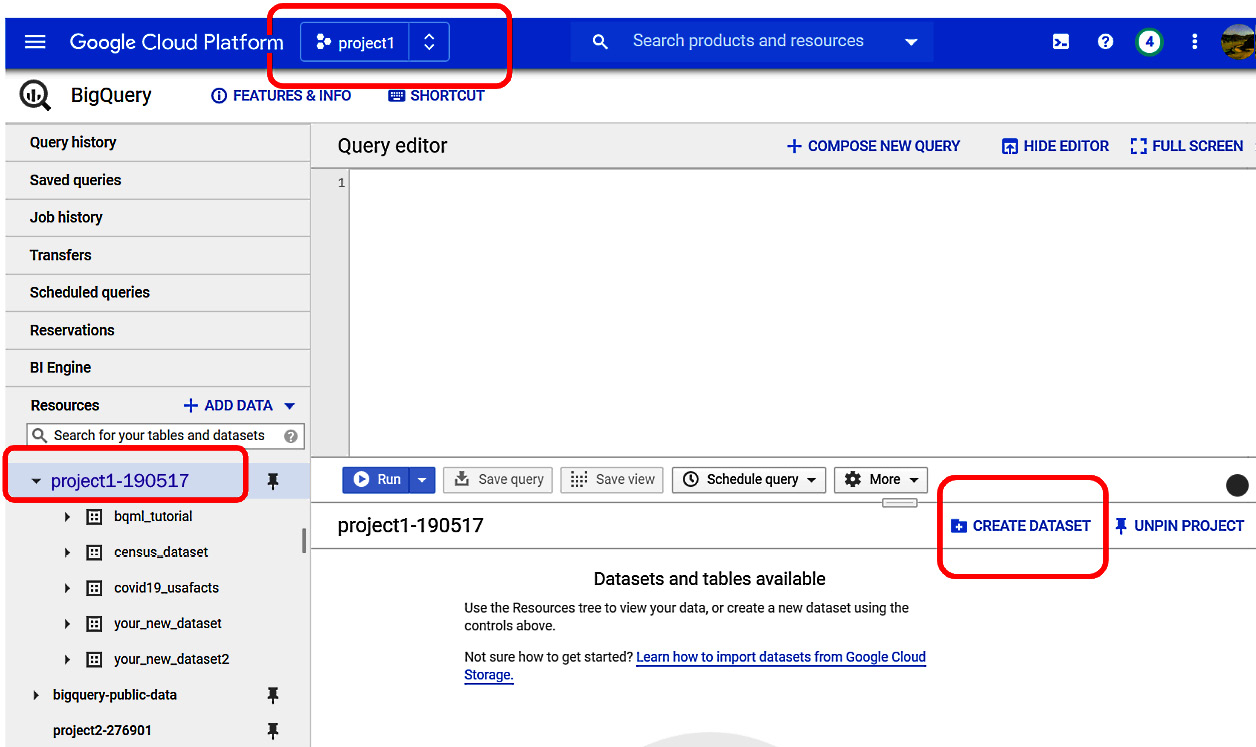Open the Schedule query dropdown

749,480
